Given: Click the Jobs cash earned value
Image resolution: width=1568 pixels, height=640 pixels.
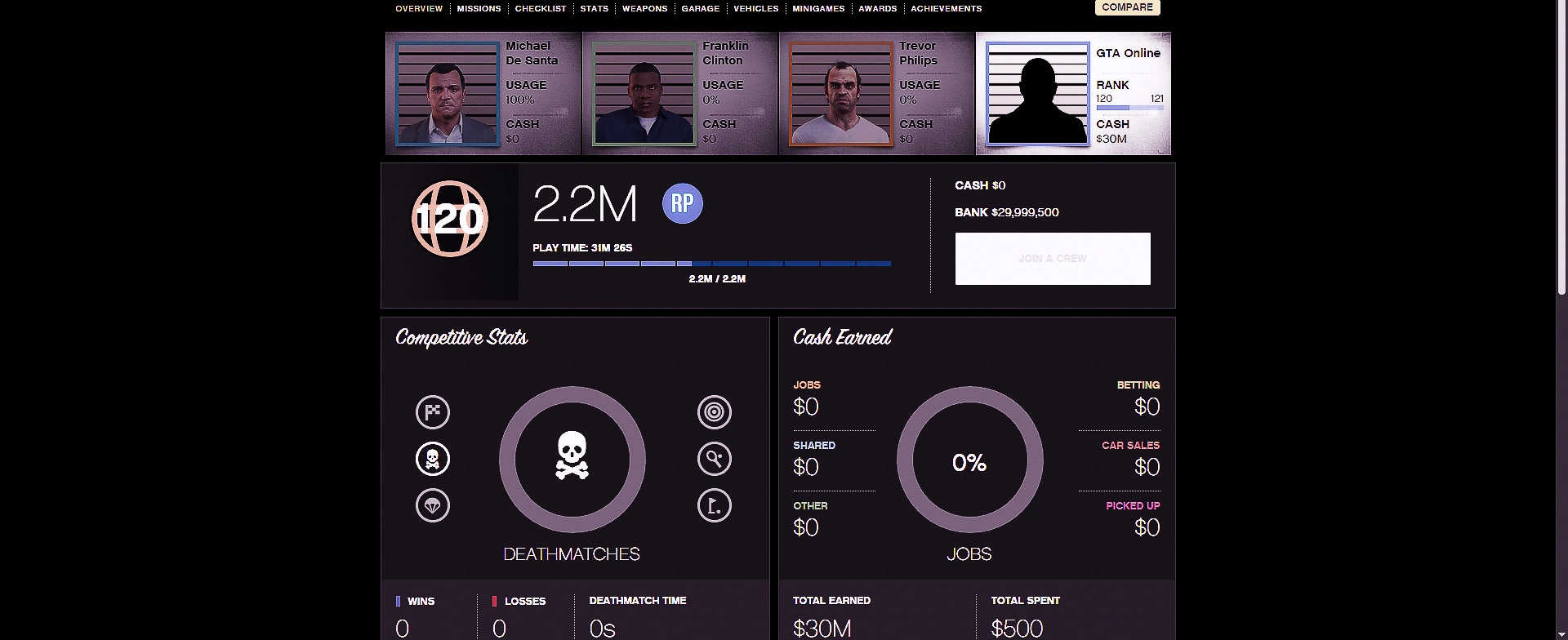Looking at the screenshot, I should [806, 407].
